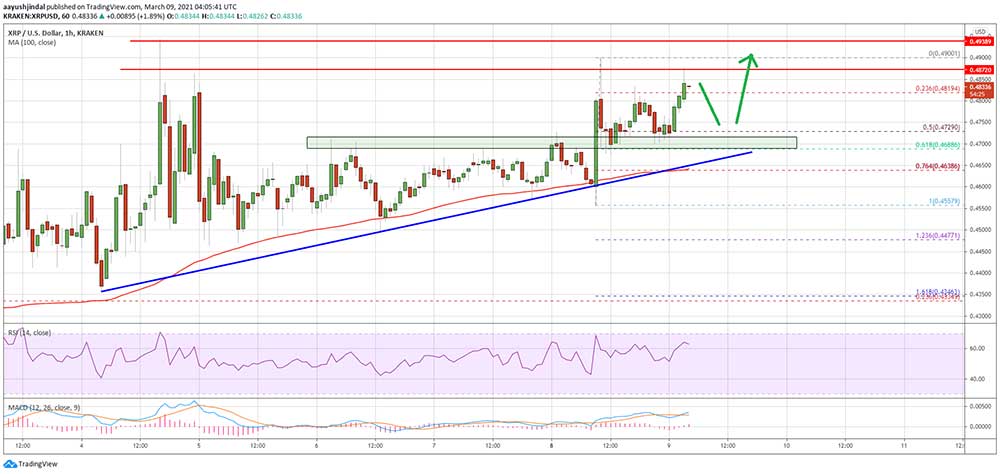Viewport: 1000px width, 474px height.
Task: Select the 1.236(0.44771) Fibonacci level label
Action: pyautogui.click(x=938, y=236)
